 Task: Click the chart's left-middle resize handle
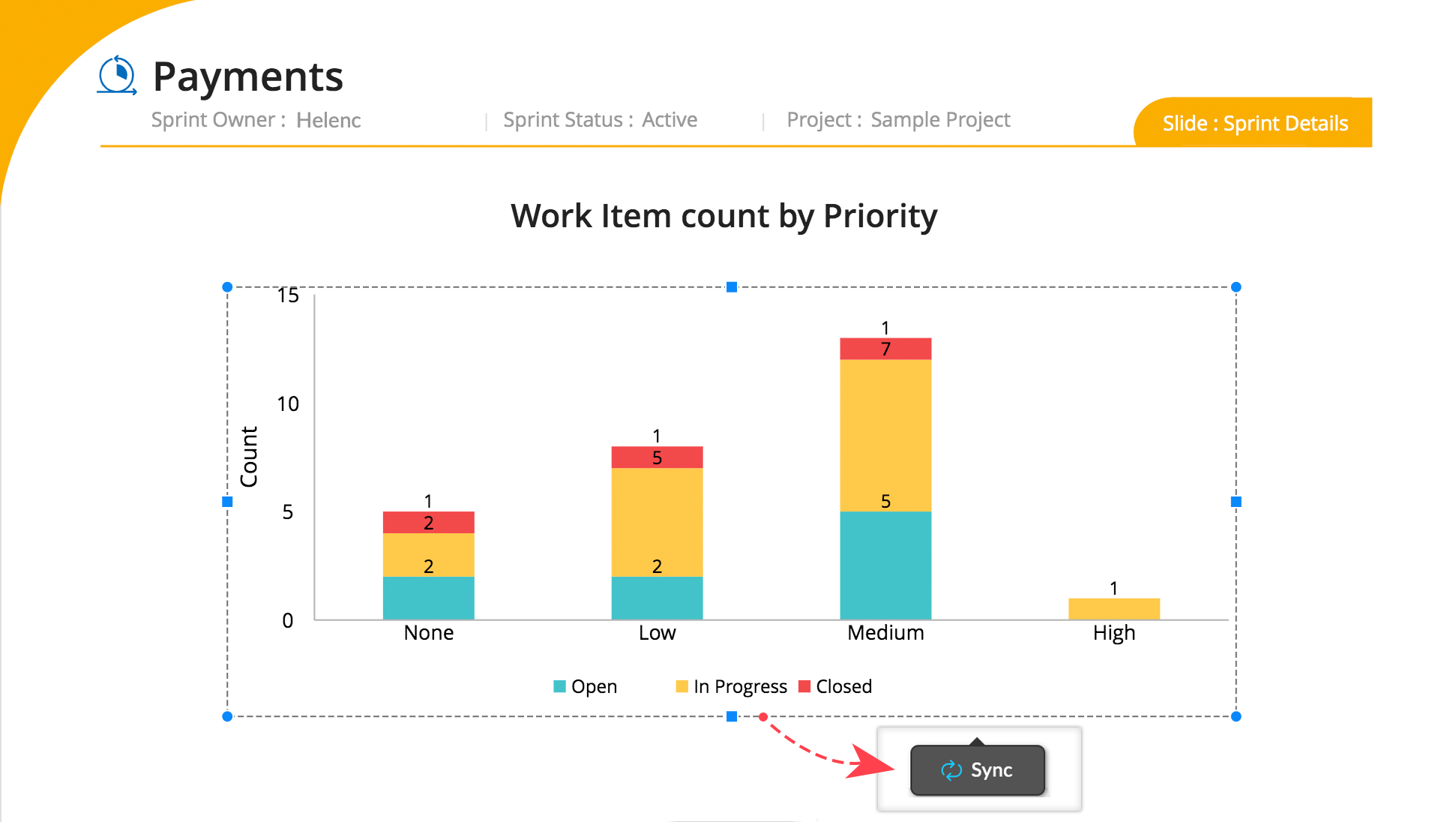point(228,502)
